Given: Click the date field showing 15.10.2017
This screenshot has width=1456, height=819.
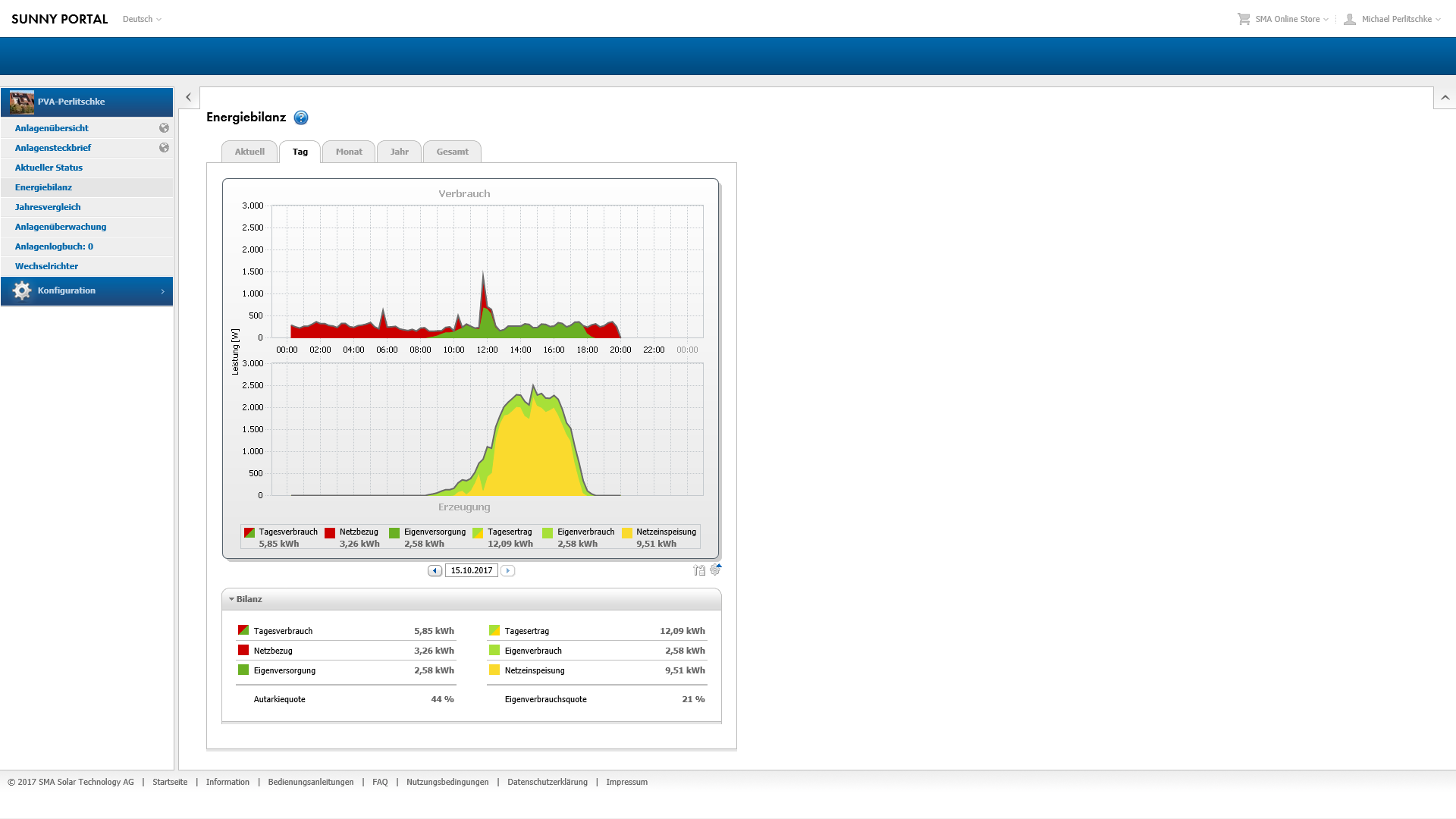Looking at the screenshot, I should [x=471, y=570].
